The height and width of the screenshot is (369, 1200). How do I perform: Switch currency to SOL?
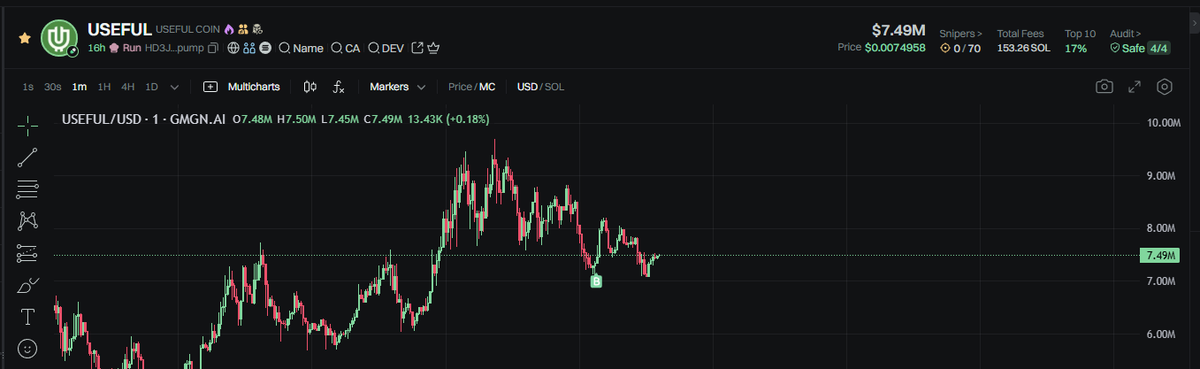click(554, 87)
